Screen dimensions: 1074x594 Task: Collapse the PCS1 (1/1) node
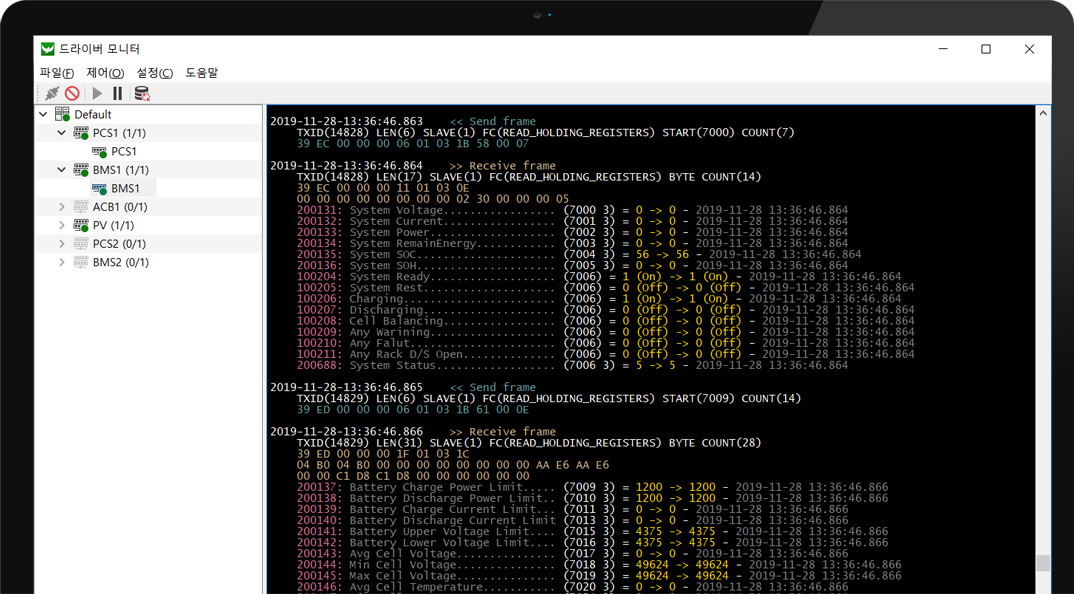(62, 133)
